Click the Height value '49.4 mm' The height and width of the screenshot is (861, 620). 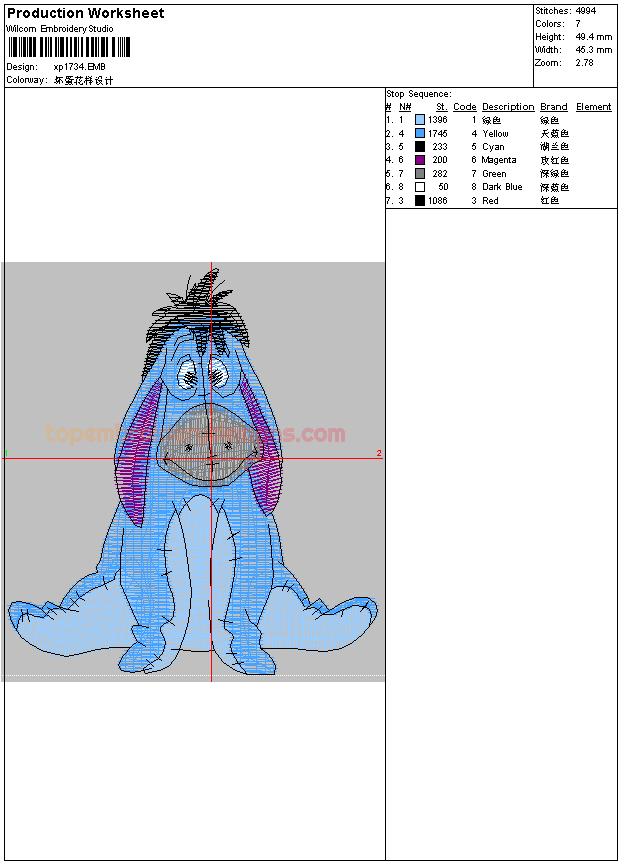(x=594, y=37)
